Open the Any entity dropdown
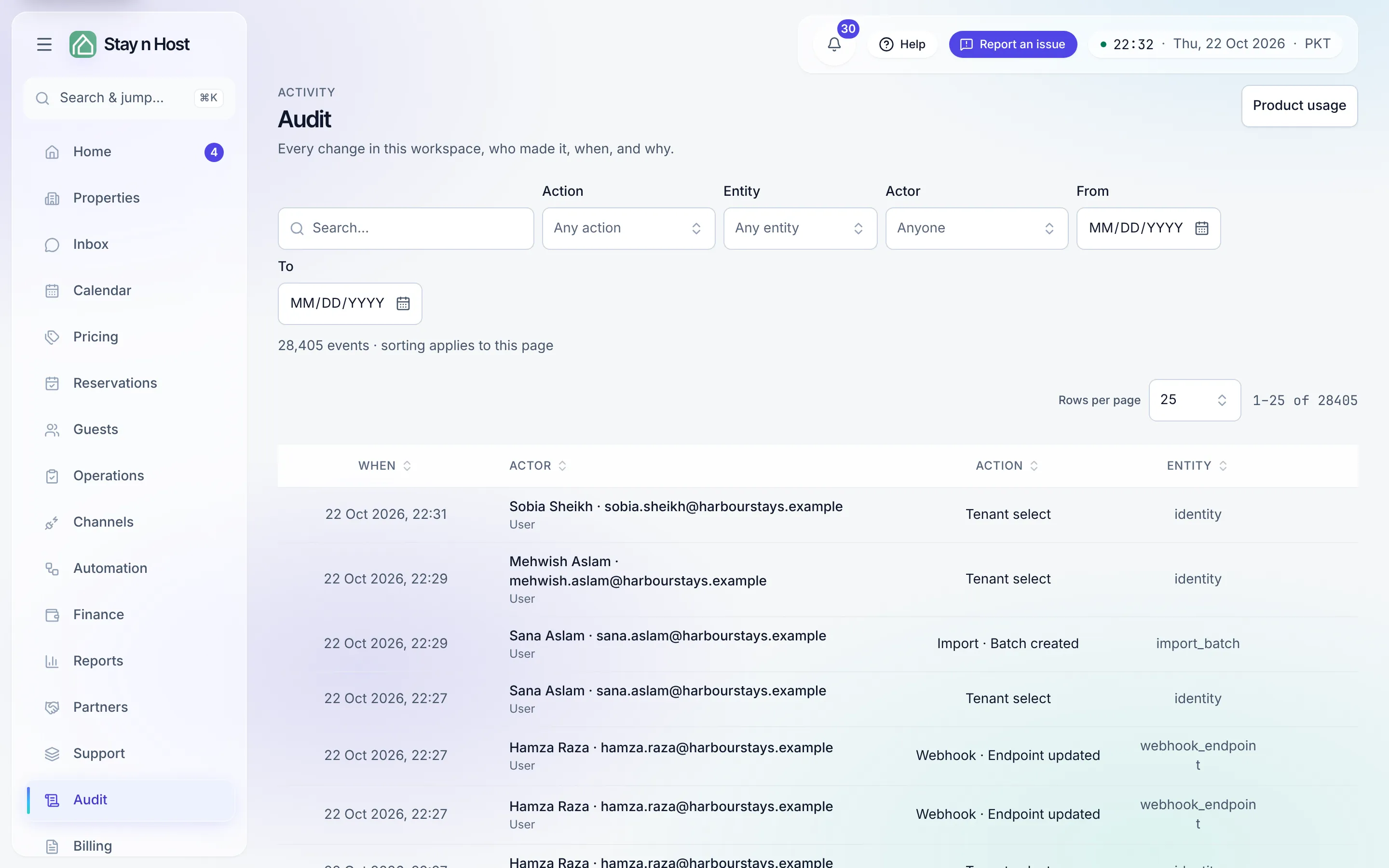The width and height of the screenshot is (1389, 868). point(800,229)
